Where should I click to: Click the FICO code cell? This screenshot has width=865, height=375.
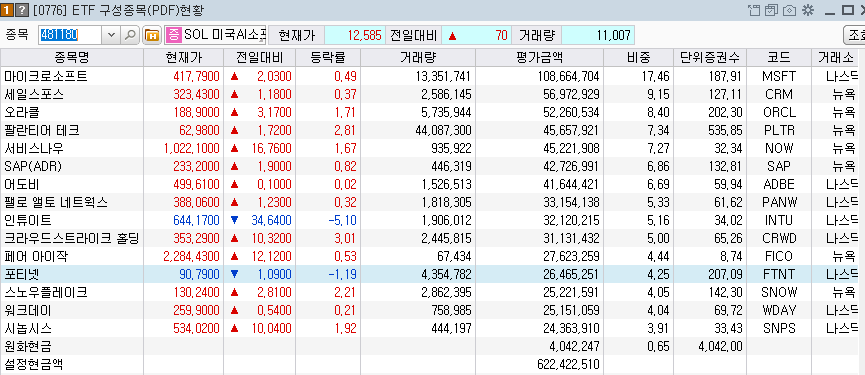click(x=779, y=256)
